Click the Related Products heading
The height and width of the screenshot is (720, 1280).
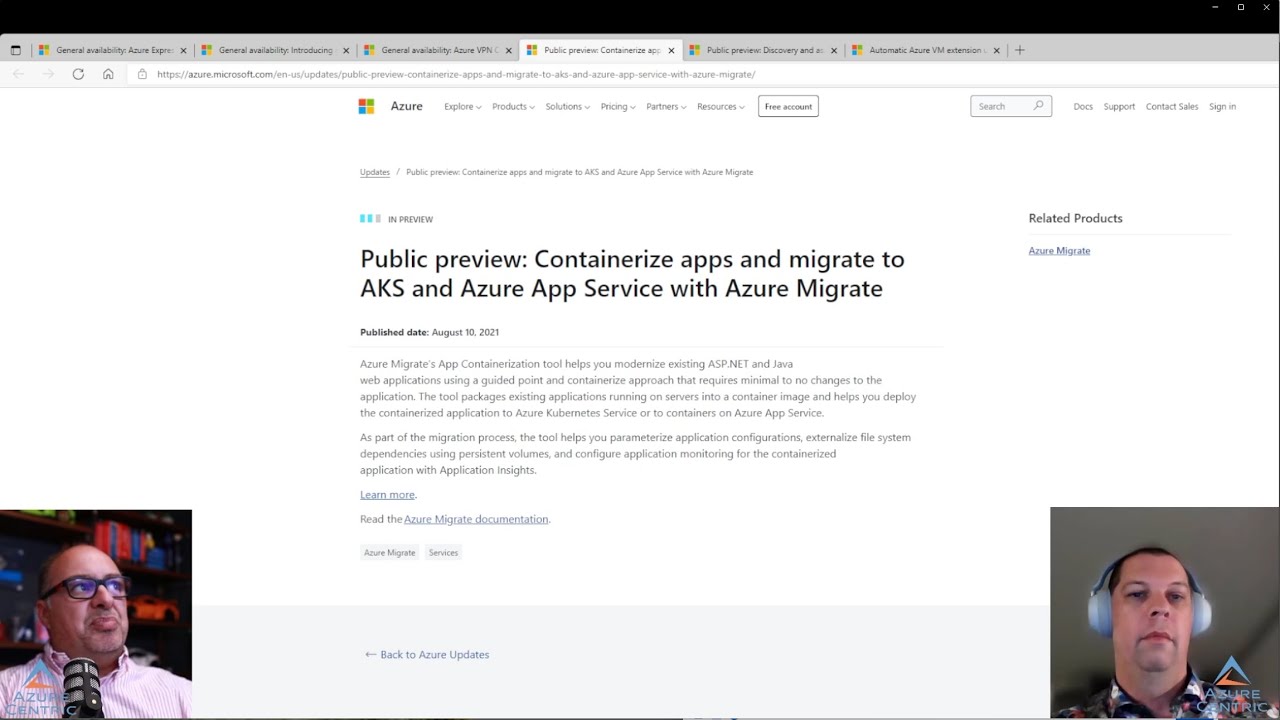pos(1075,218)
